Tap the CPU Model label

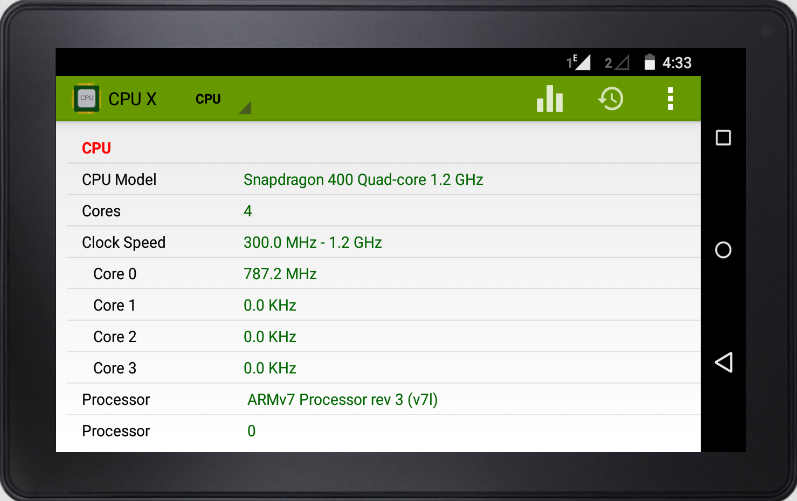point(119,179)
